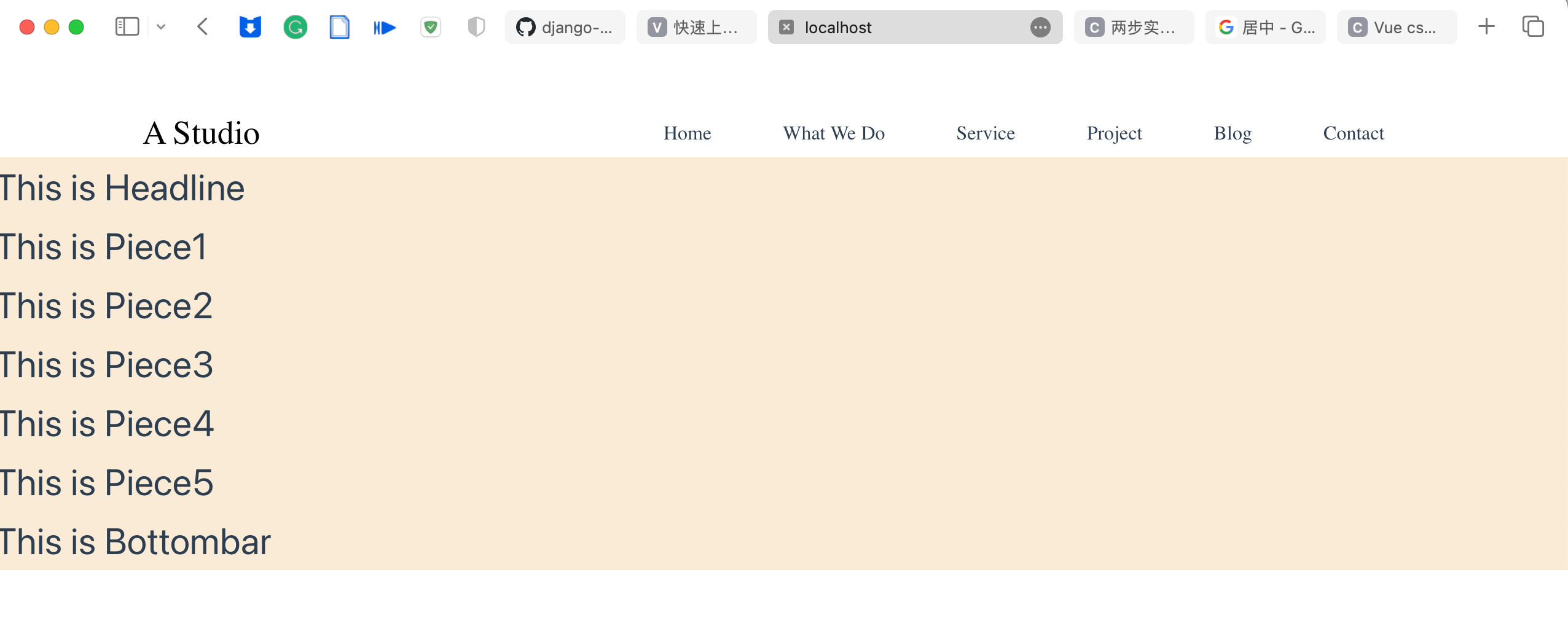Click the blue Bitwarden shield extension icon
This screenshot has height=639, width=1568.
tap(250, 27)
